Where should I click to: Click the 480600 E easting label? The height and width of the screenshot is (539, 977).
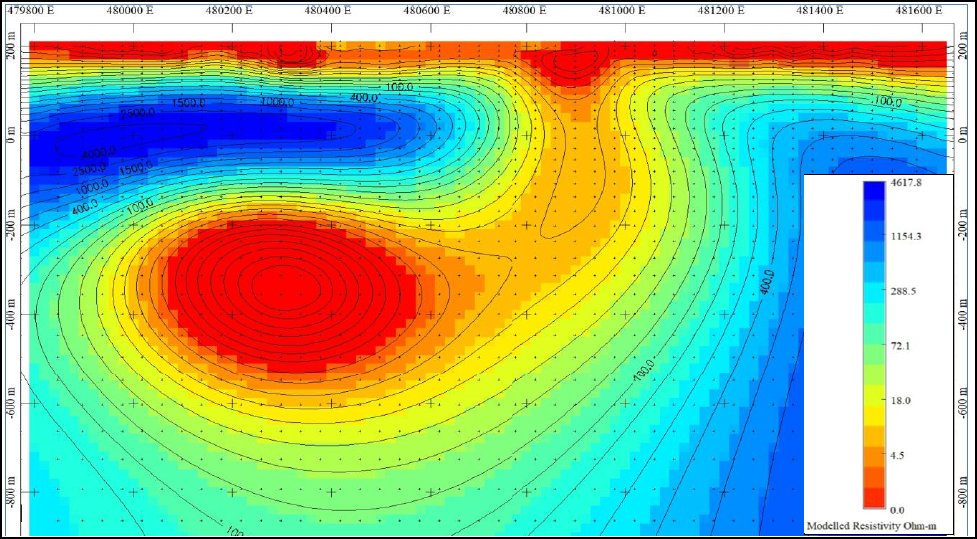click(x=429, y=9)
